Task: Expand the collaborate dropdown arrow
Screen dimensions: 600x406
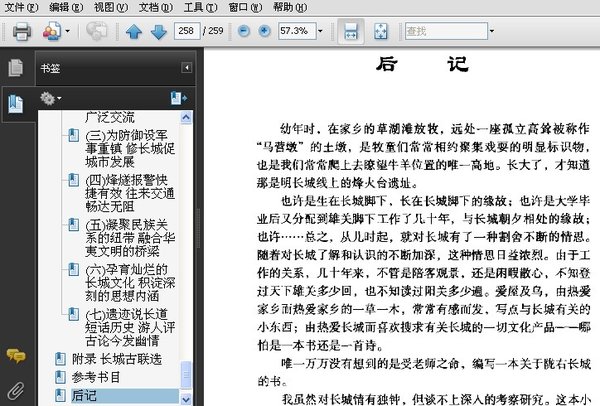Action: click(68, 31)
